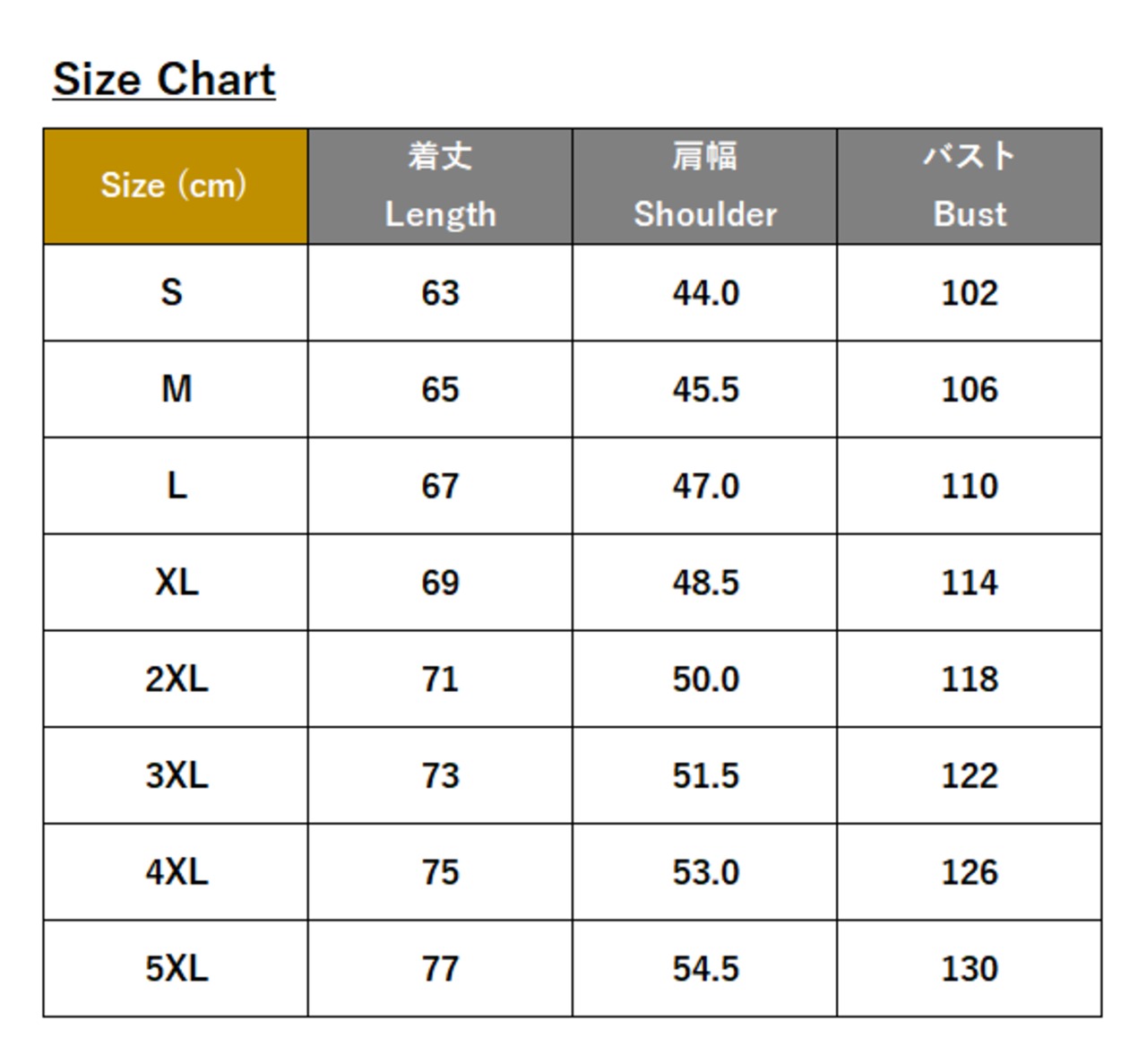
Task: Click the shoulder value 54.5
Action: (x=706, y=969)
